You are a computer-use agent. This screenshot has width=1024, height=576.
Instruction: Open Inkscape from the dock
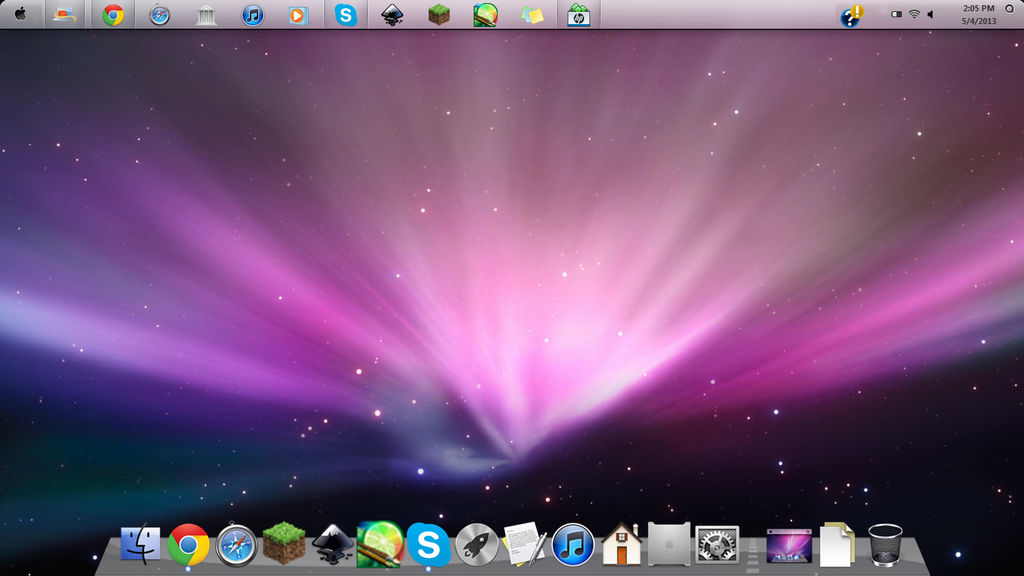click(332, 544)
